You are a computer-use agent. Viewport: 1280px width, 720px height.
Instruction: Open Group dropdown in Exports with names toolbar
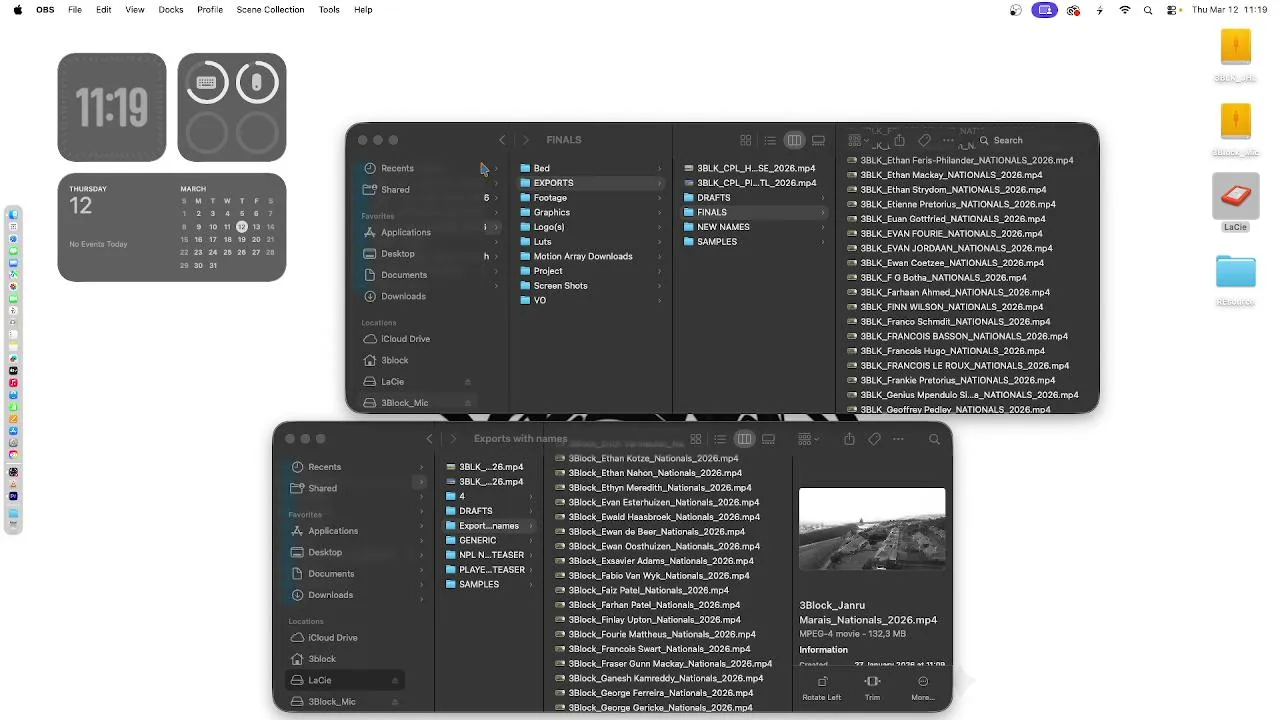coord(808,439)
